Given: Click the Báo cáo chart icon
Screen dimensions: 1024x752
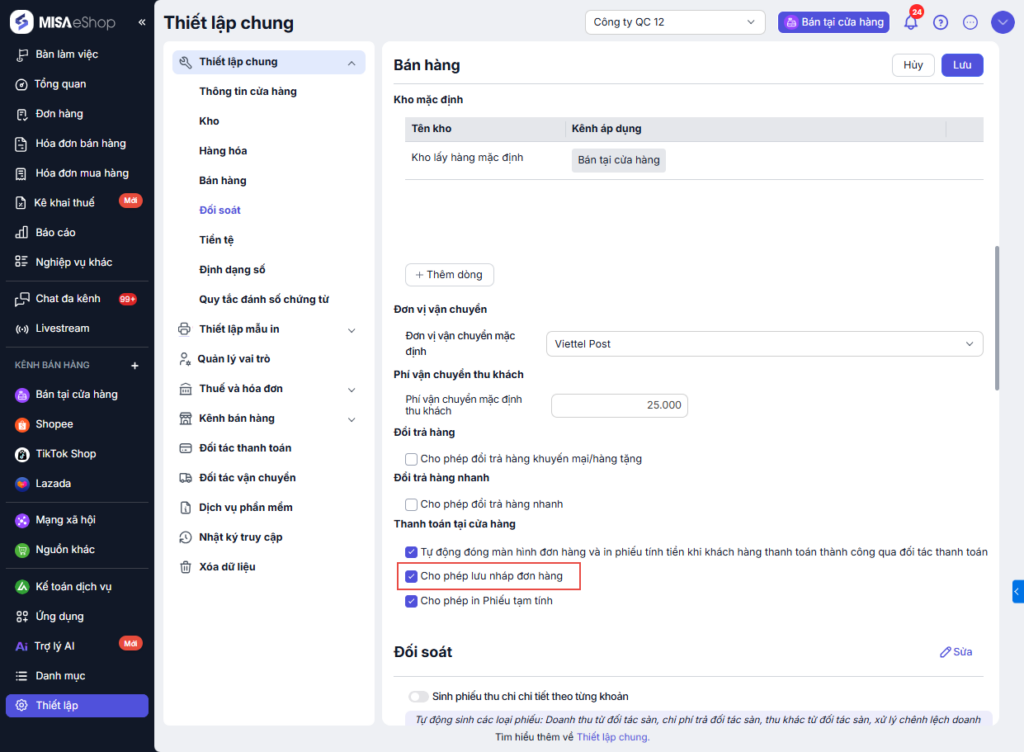Looking at the screenshot, I should click(22, 232).
